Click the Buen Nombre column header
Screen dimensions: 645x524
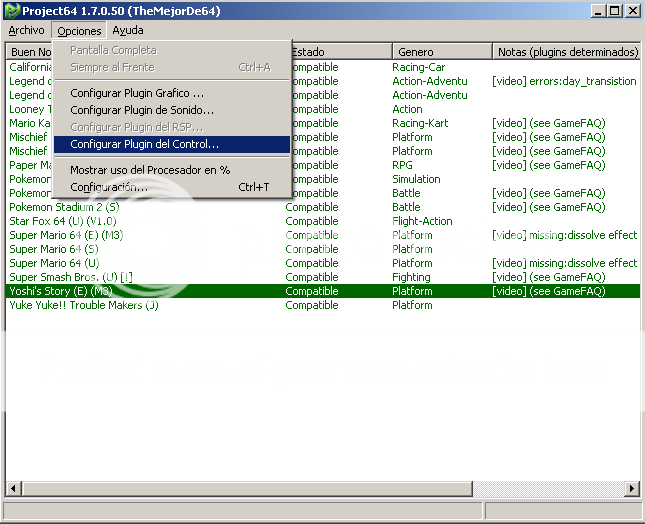(x=30, y=52)
